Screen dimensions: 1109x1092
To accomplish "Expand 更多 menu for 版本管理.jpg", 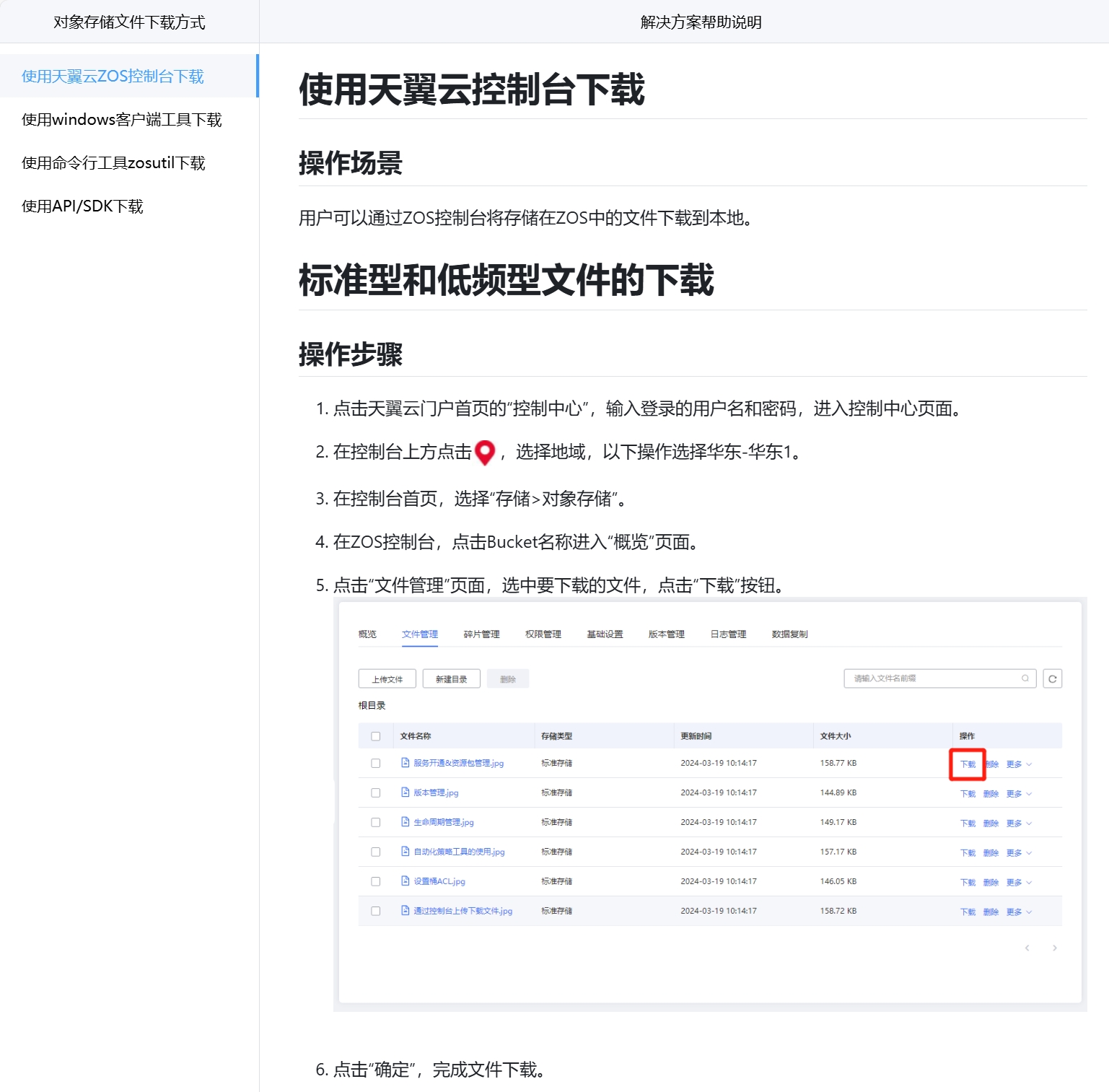I will (1019, 794).
